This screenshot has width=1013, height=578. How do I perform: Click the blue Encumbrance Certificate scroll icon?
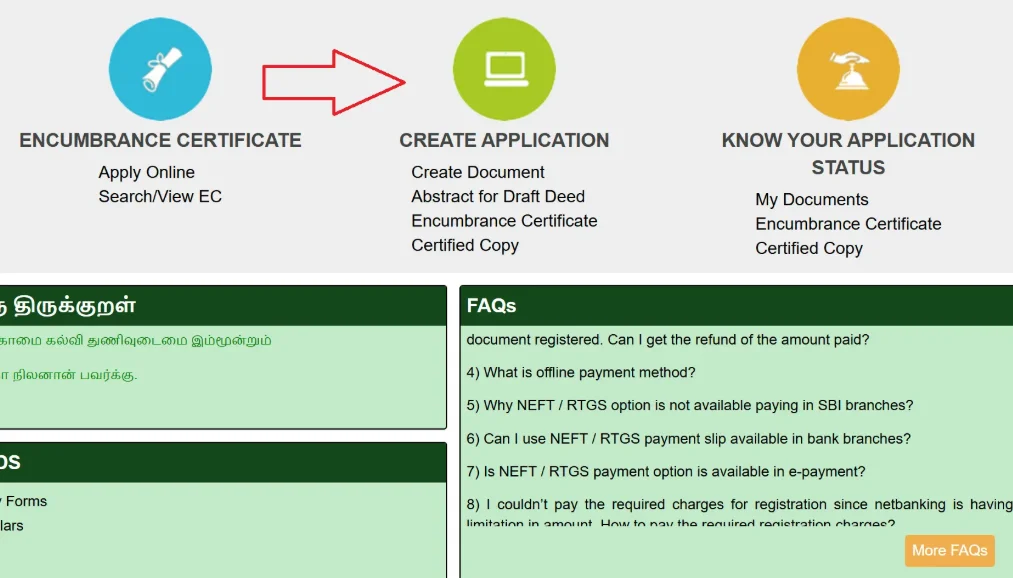(x=160, y=69)
